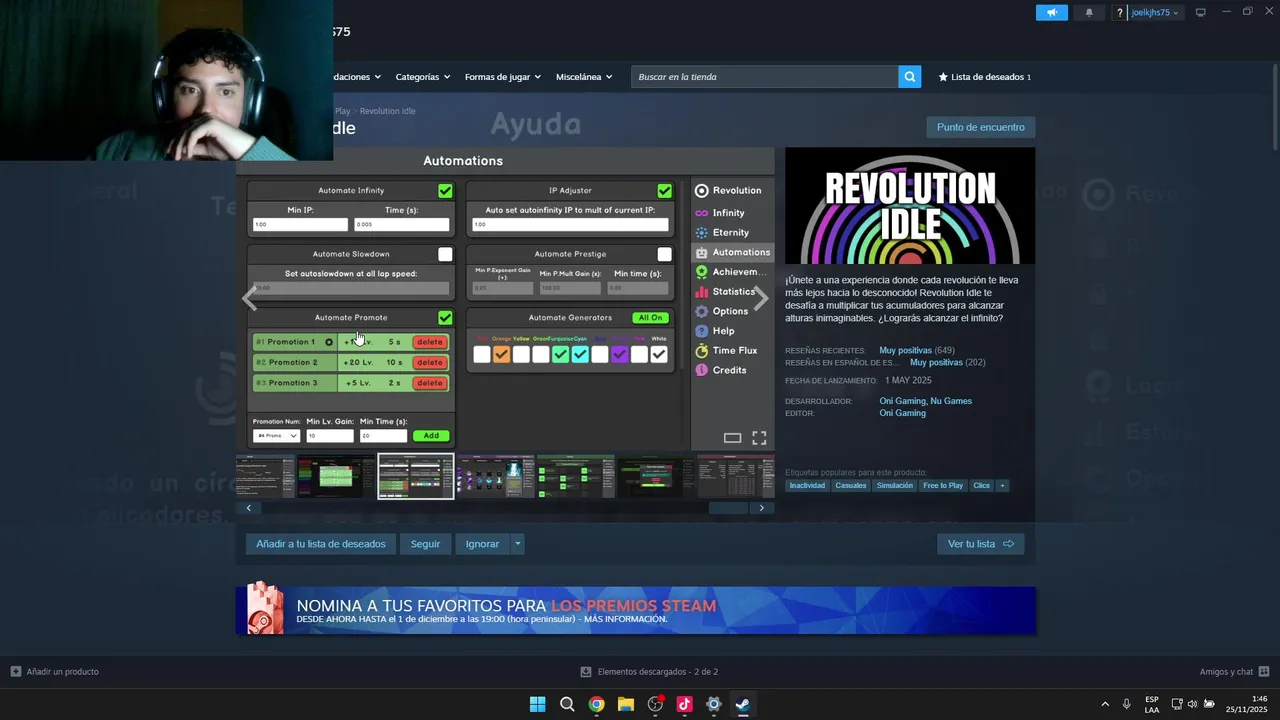Uncheck the Orange generator box
The image size is (1280, 720).
(x=501, y=354)
